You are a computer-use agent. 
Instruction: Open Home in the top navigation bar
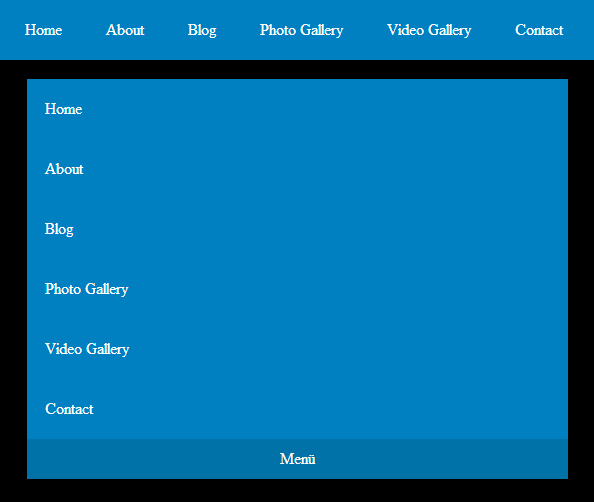[x=43, y=30]
